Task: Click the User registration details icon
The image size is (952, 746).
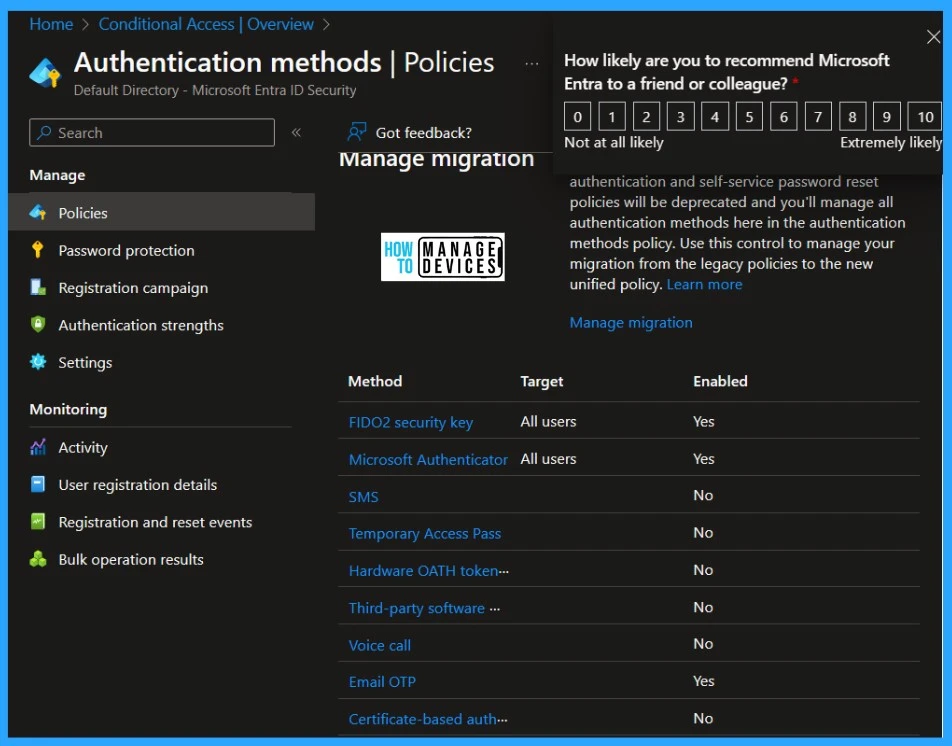Action: [38, 484]
